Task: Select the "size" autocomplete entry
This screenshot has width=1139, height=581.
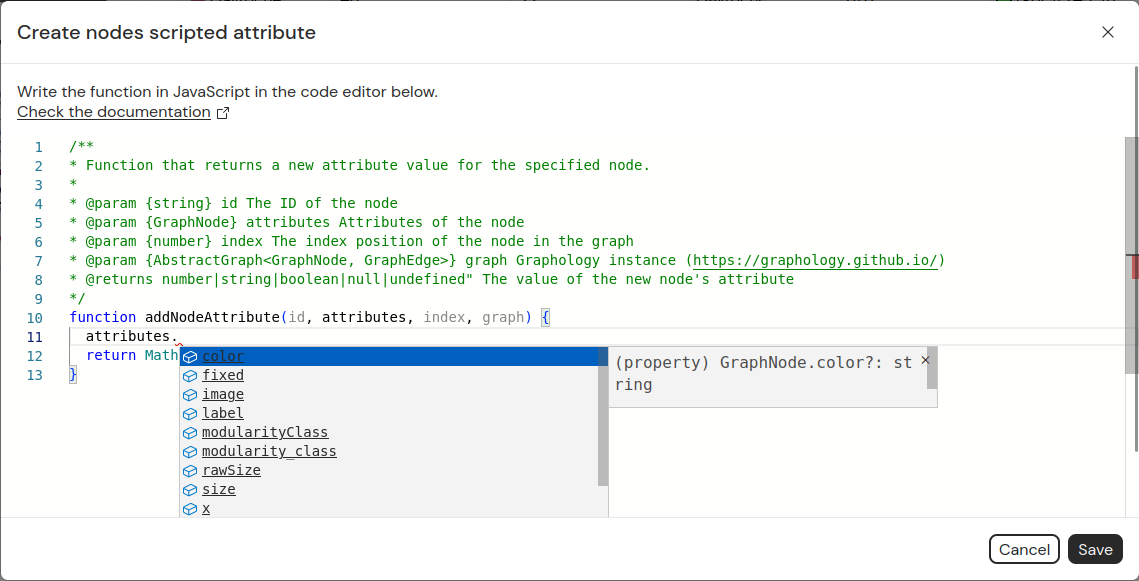Action: point(220,489)
